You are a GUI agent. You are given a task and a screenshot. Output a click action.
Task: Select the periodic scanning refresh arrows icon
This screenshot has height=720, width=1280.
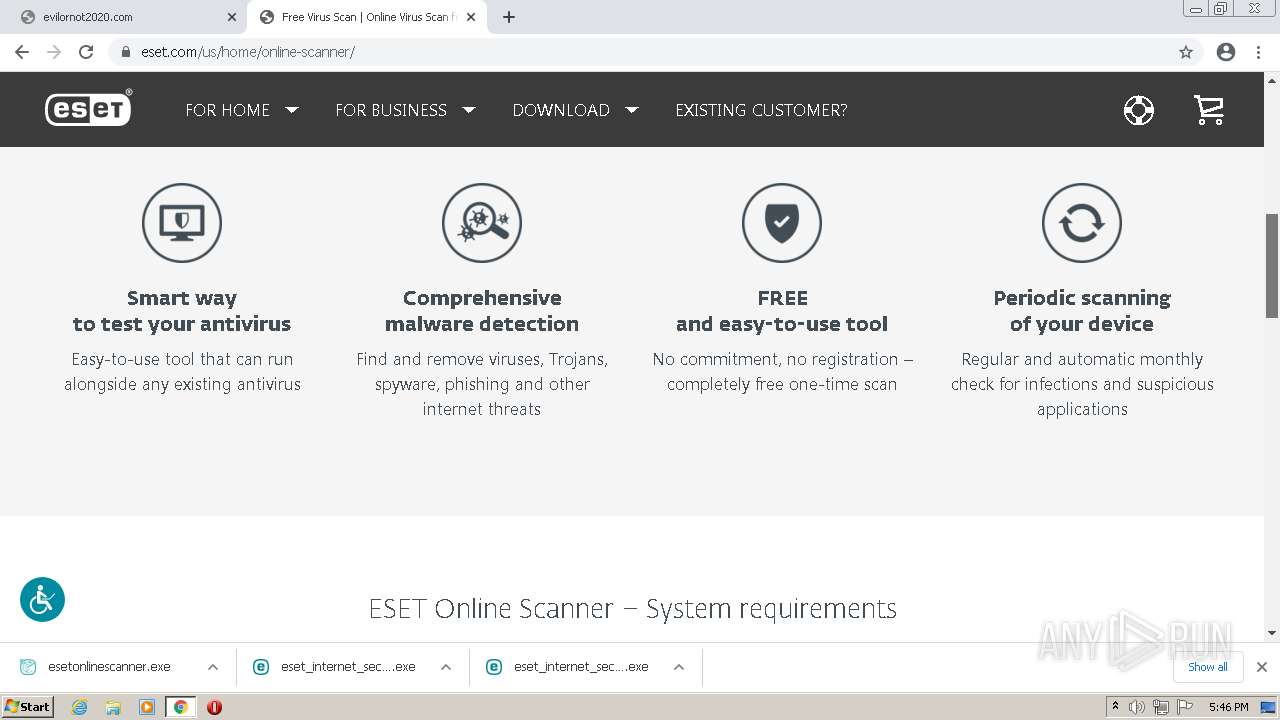point(1082,223)
